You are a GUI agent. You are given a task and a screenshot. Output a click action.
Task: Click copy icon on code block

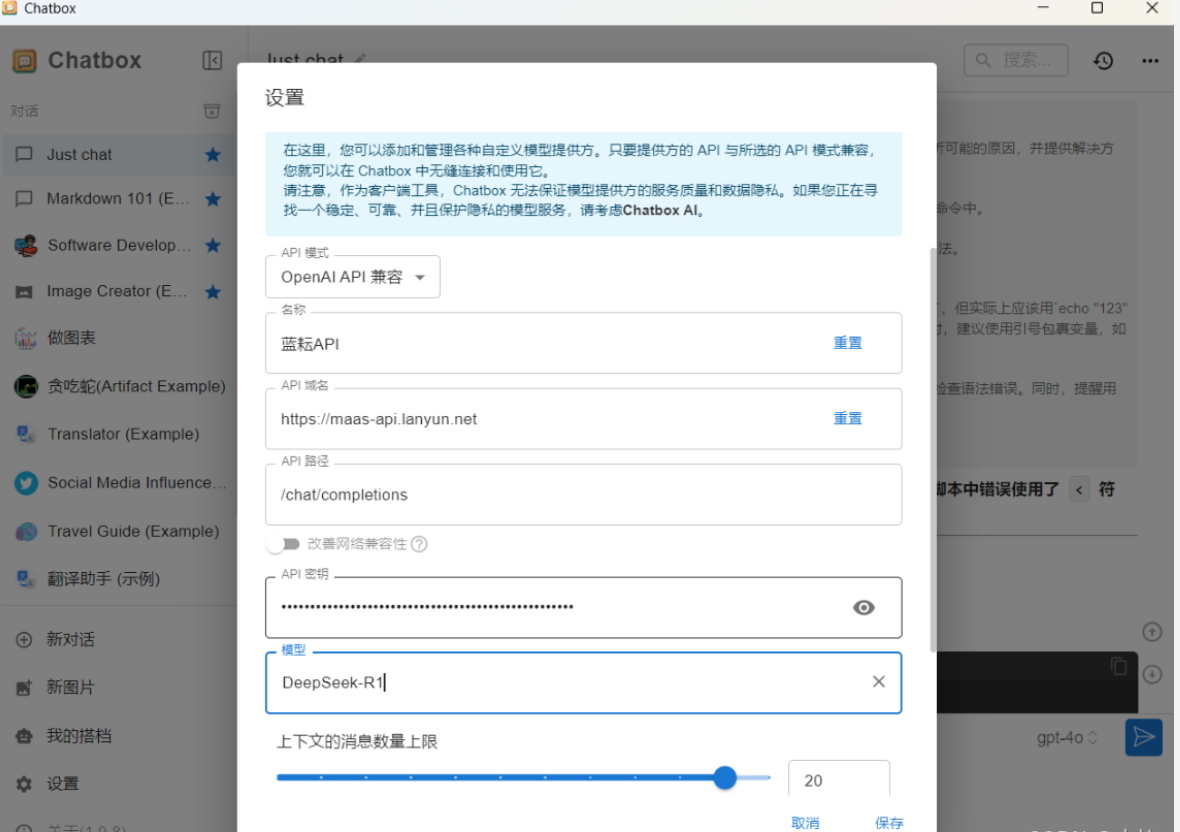pyautogui.click(x=1118, y=667)
